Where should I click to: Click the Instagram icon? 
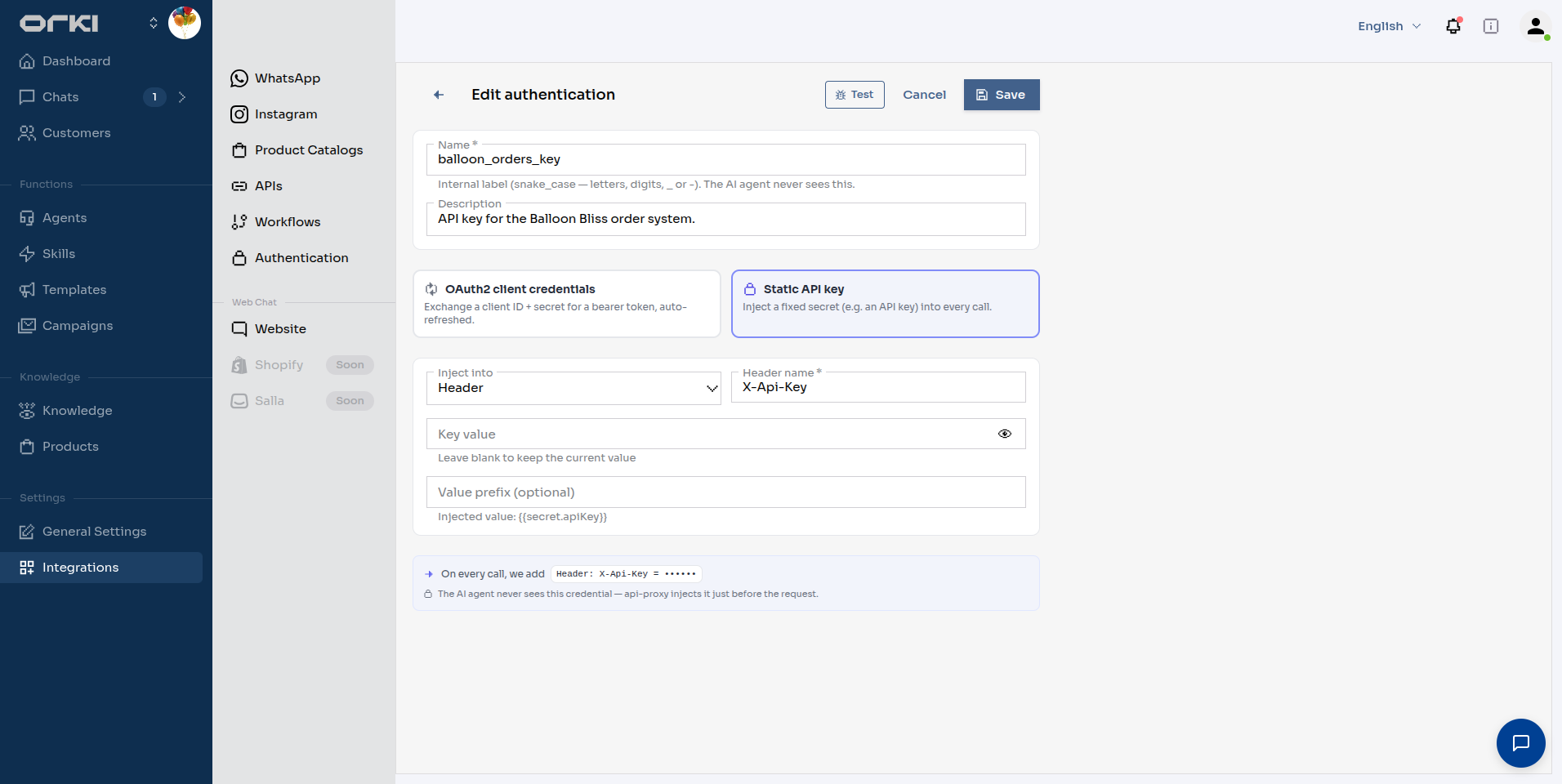pyautogui.click(x=239, y=114)
